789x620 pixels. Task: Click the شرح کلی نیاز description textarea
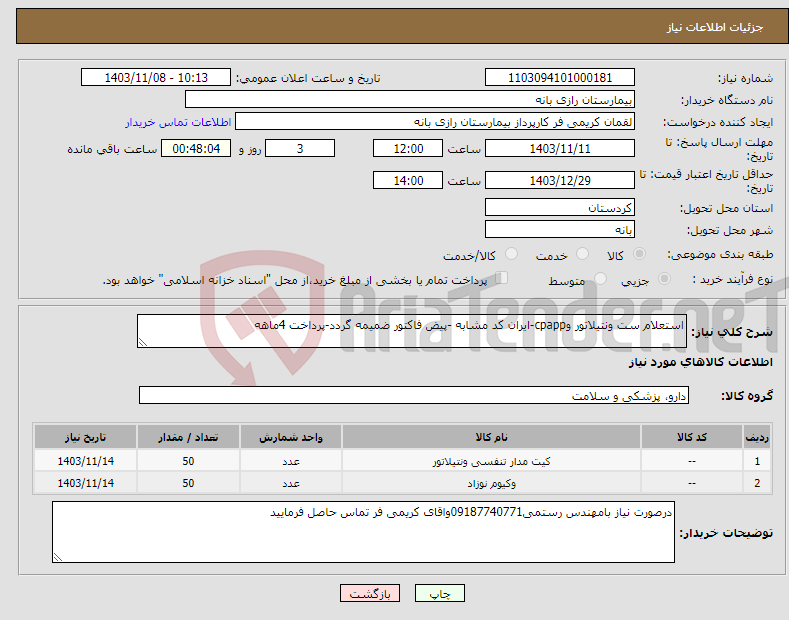[x=412, y=331]
